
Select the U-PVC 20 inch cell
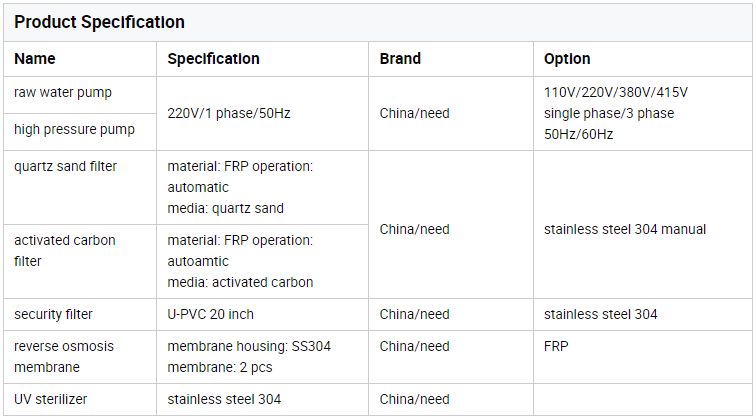[x=211, y=315]
